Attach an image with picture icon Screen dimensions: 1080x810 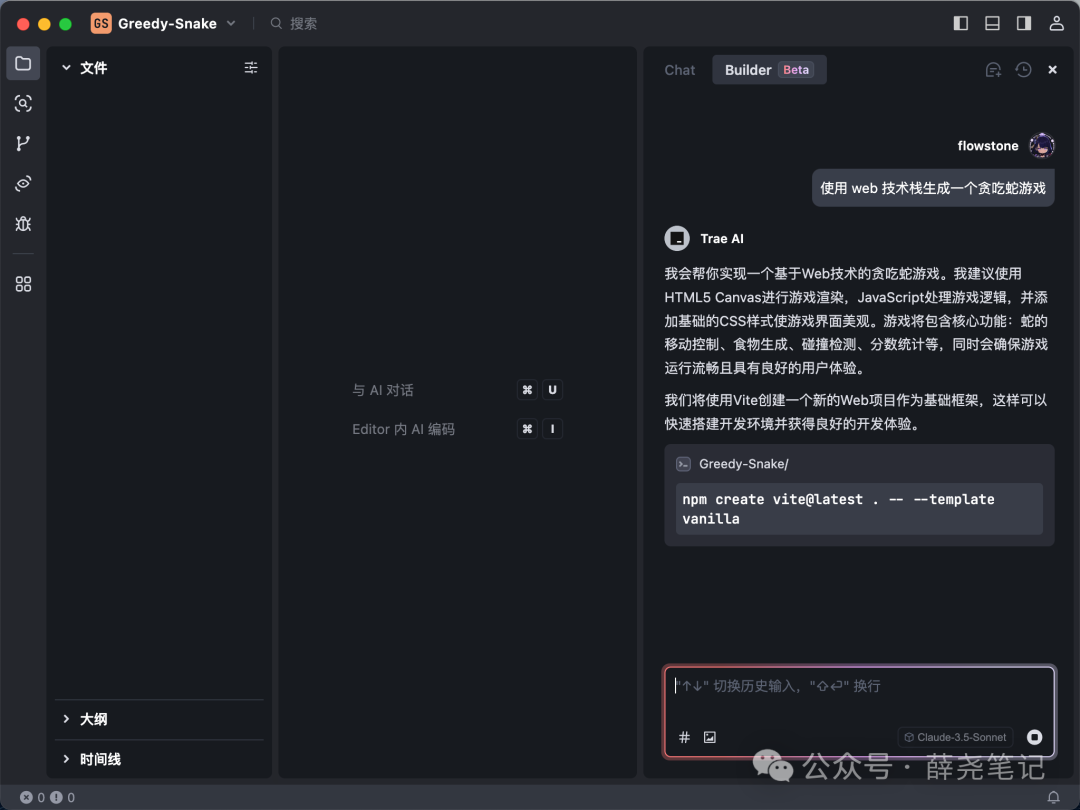click(709, 737)
